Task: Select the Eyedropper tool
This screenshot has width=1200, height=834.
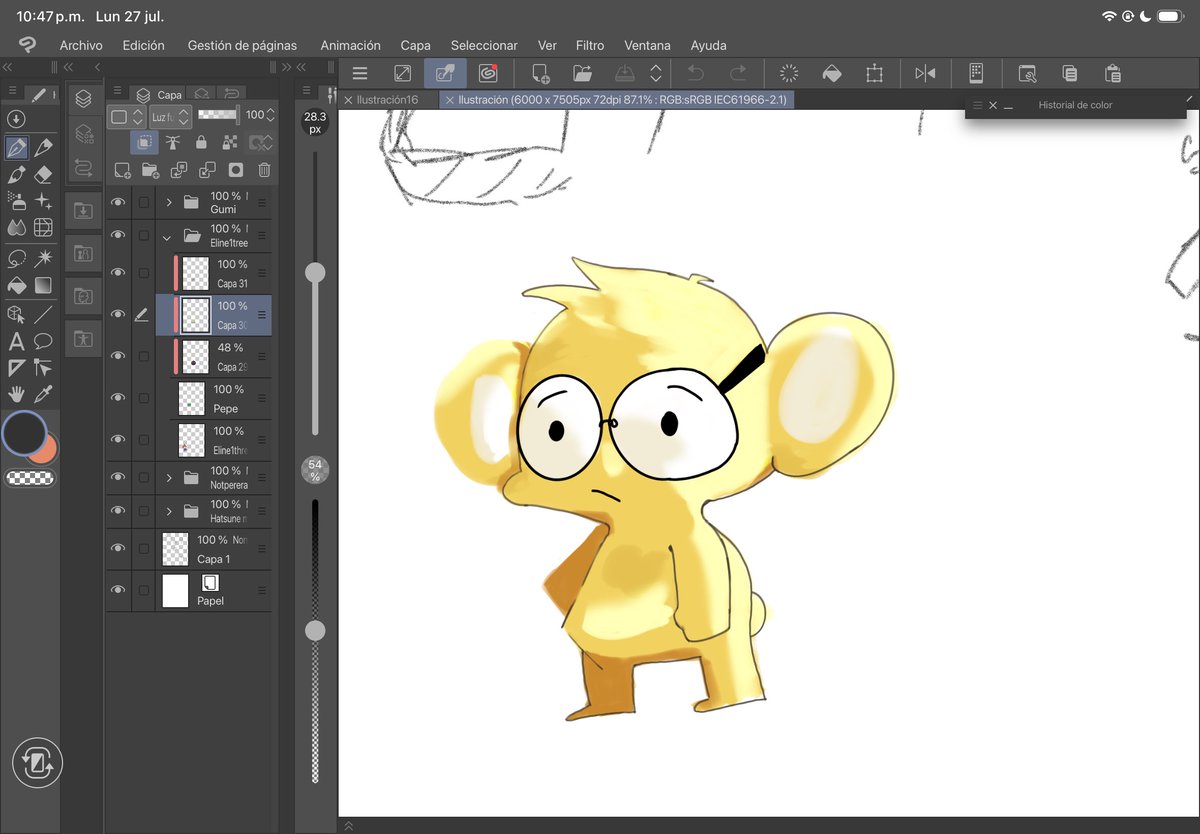Action: click(x=43, y=394)
